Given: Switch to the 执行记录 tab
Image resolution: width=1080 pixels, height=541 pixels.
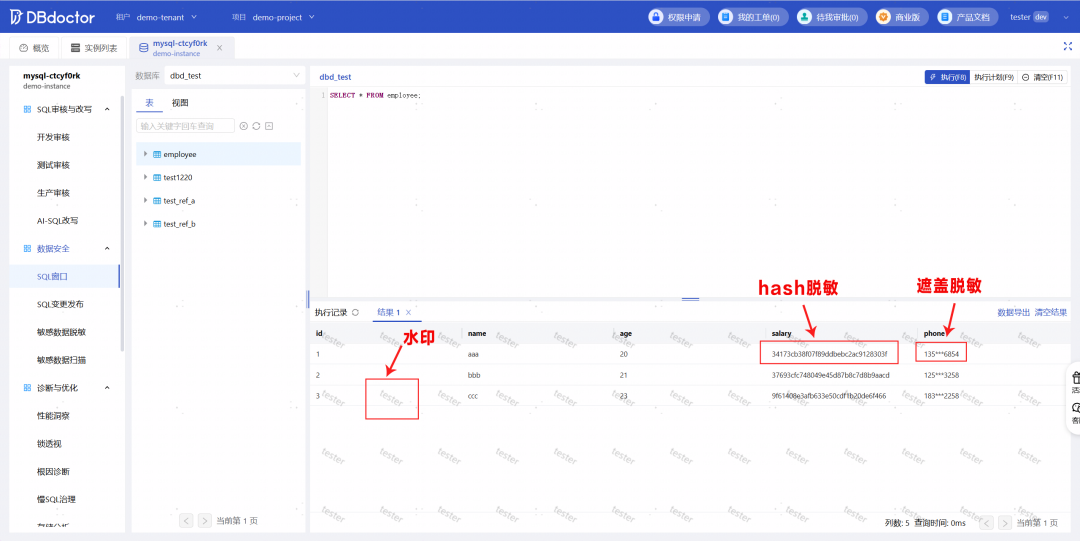Looking at the screenshot, I should tap(331, 312).
